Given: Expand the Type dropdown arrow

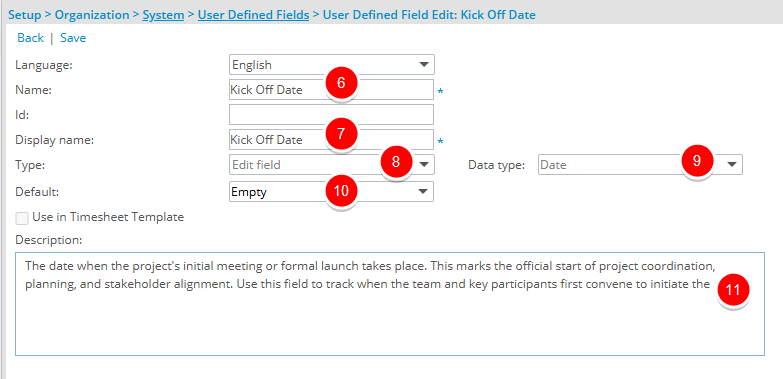Looking at the screenshot, I should pyautogui.click(x=423, y=165).
